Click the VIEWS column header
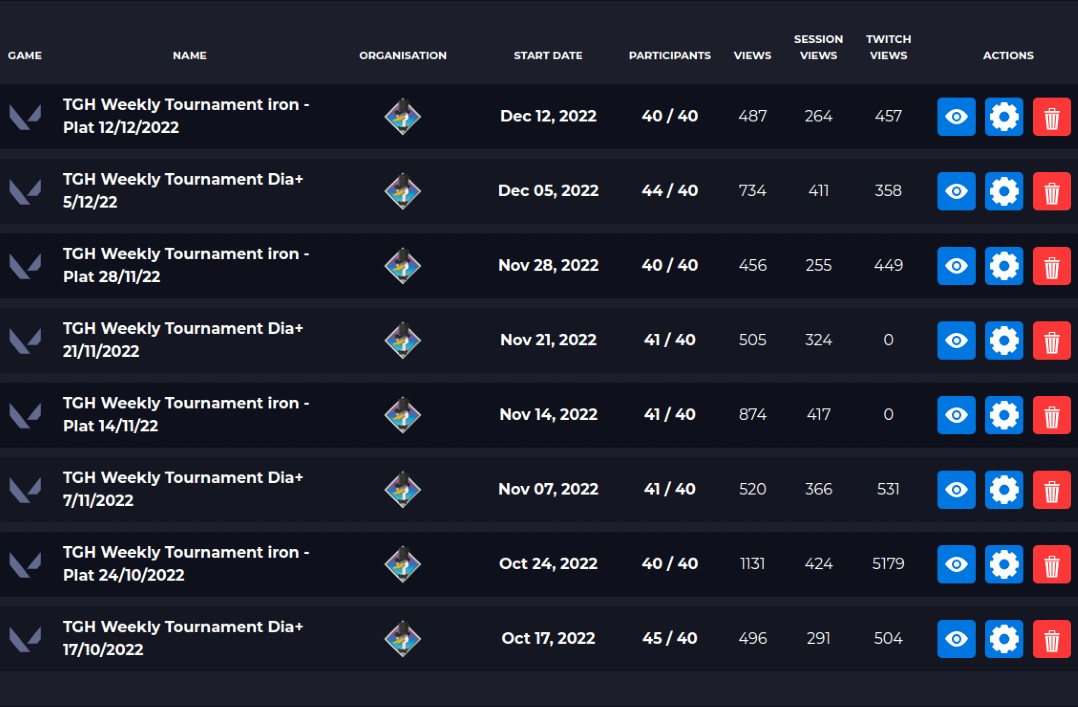Screen dimensions: 1078x707 coord(752,55)
